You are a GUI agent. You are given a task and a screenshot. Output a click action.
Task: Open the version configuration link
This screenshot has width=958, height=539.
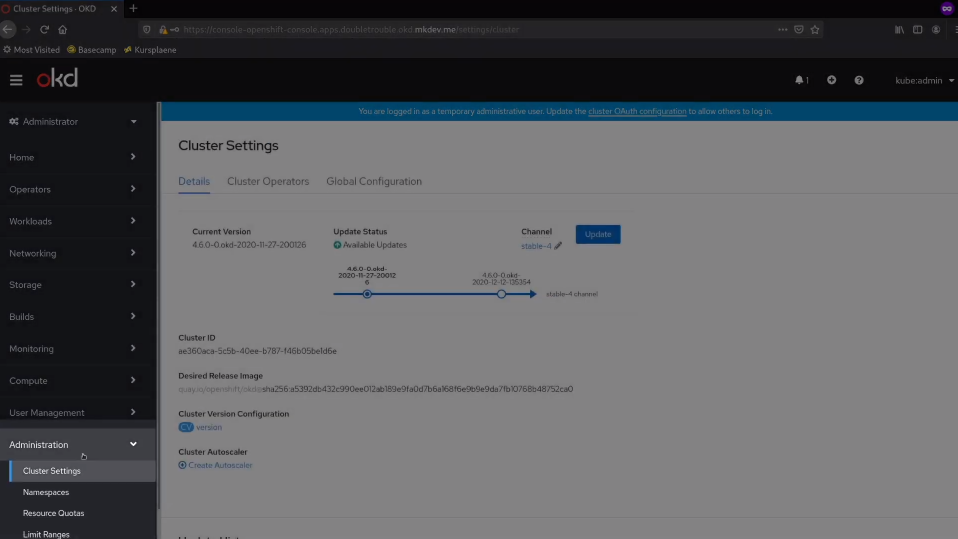pos(209,427)
